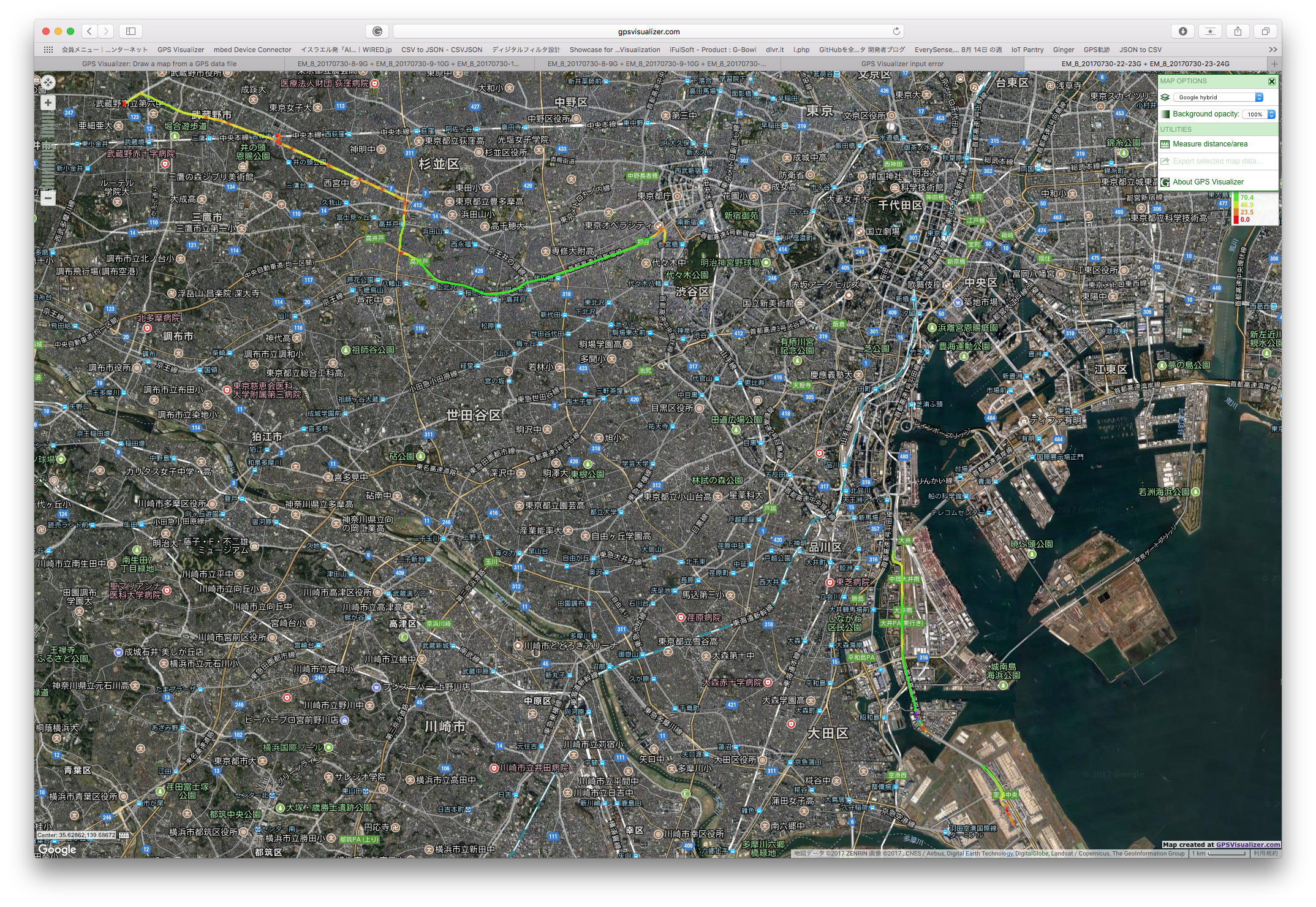Show hidden bookmarks with double chevron
The image size is (1316, 907).
tap(1273, 50)
